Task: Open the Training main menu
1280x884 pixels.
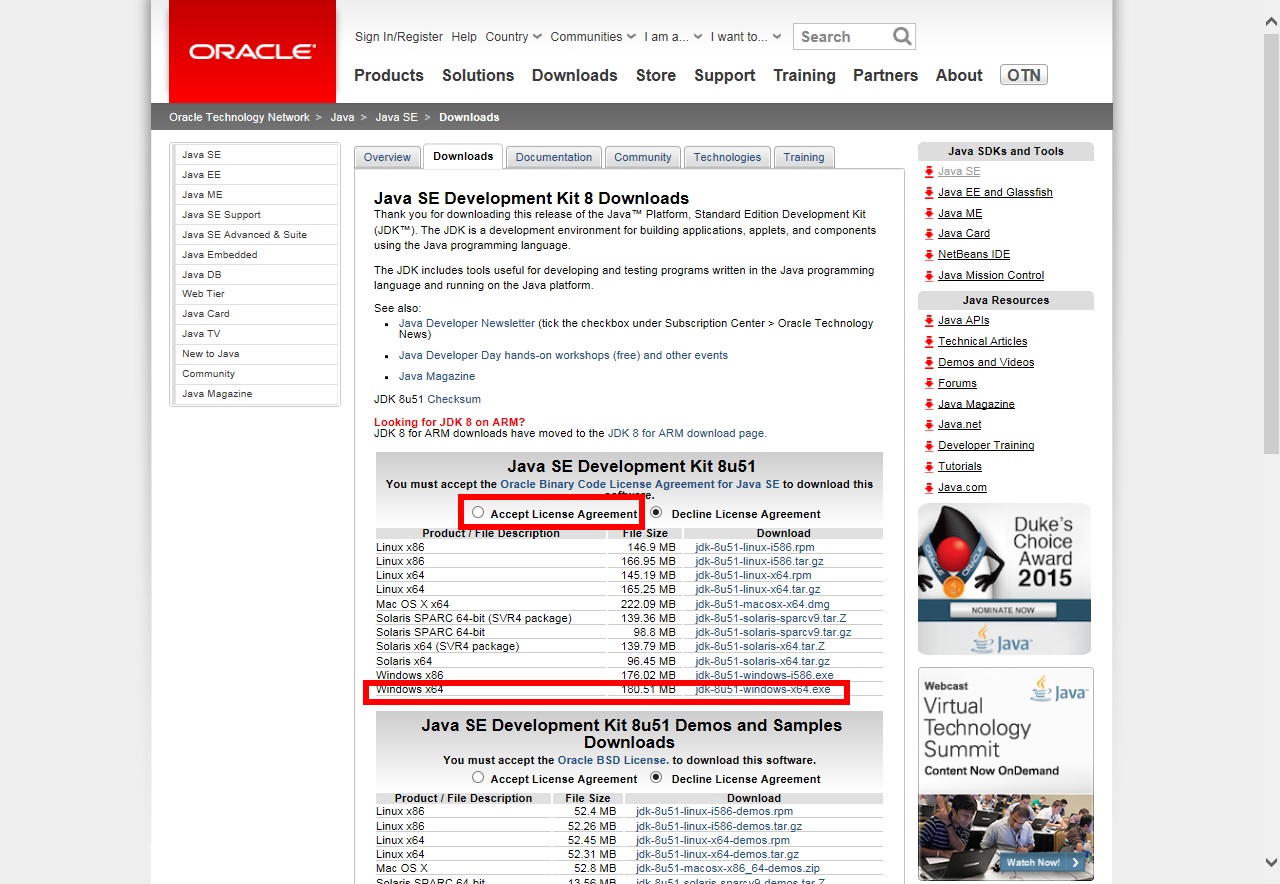Action: pyautogui.click(x=804, y=75)
